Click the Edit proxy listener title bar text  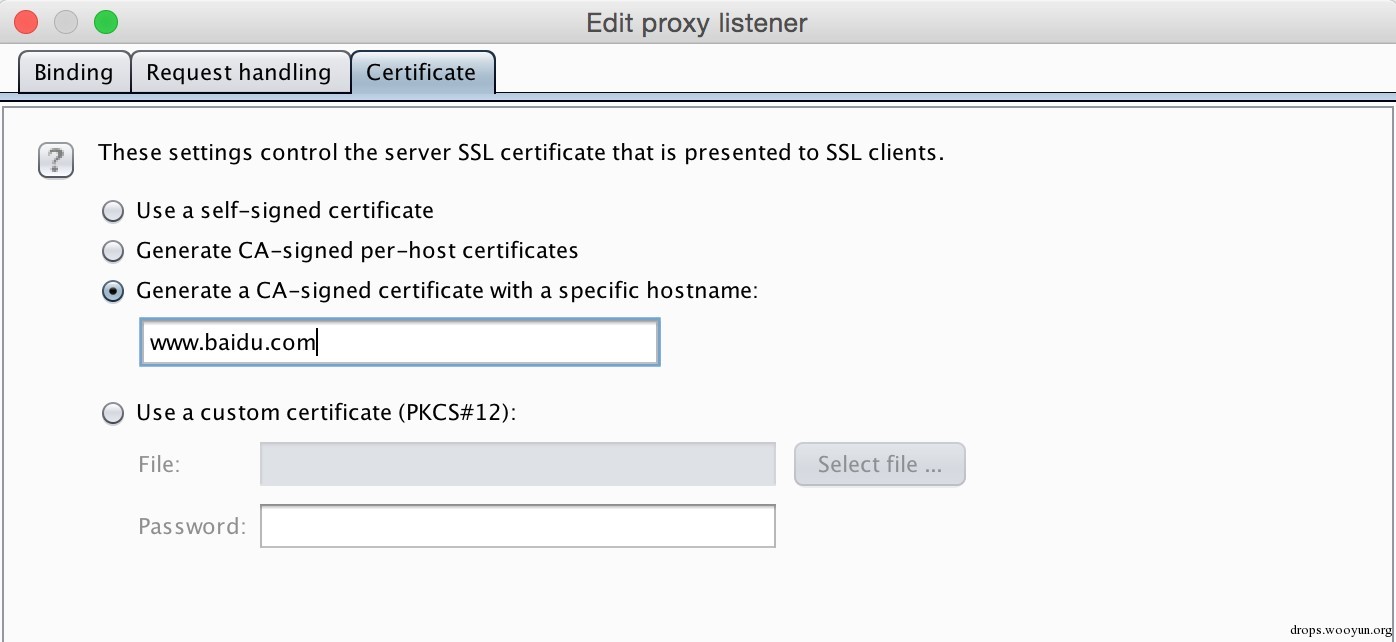tap(696, 22)
